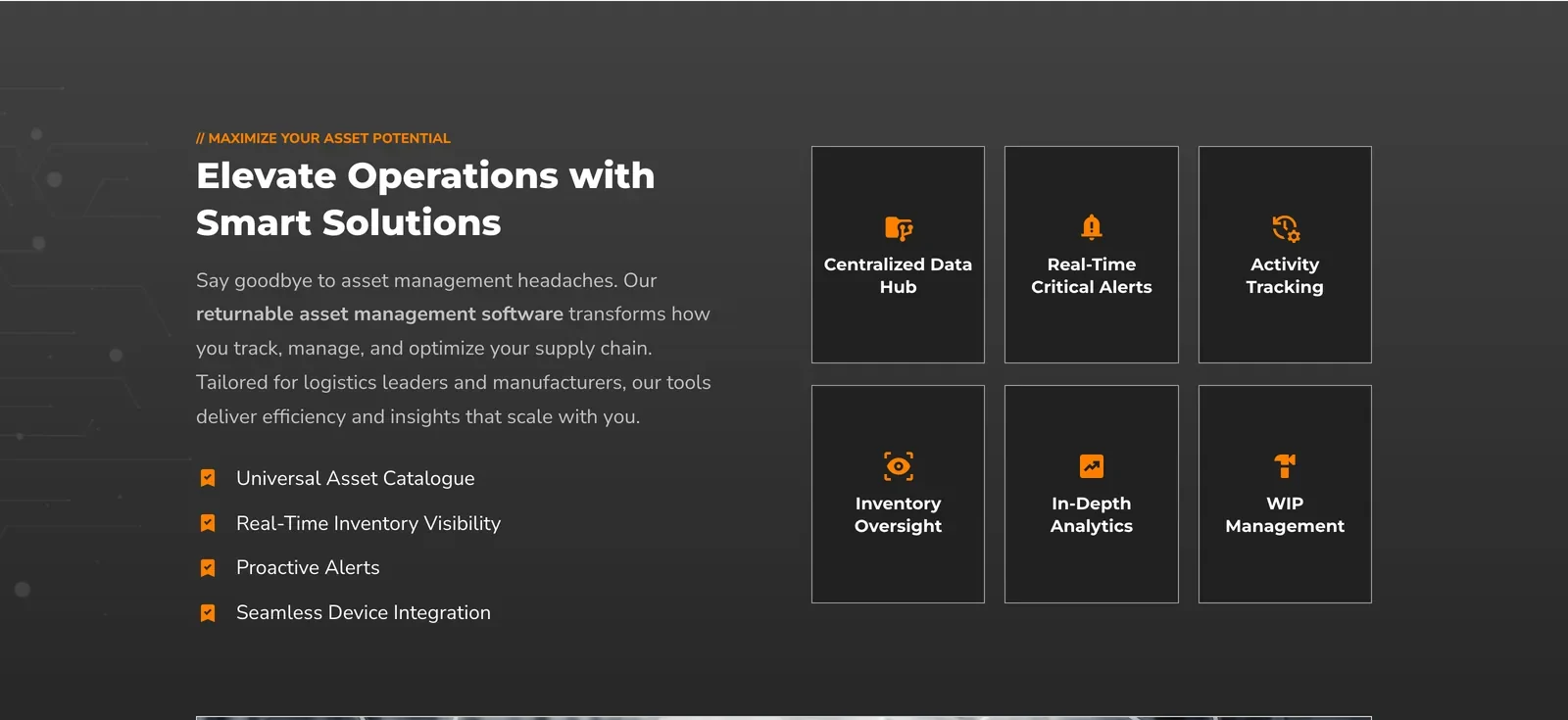
Task: Select the 'WIP Management' card title
Action: [x=1285, y=514]
